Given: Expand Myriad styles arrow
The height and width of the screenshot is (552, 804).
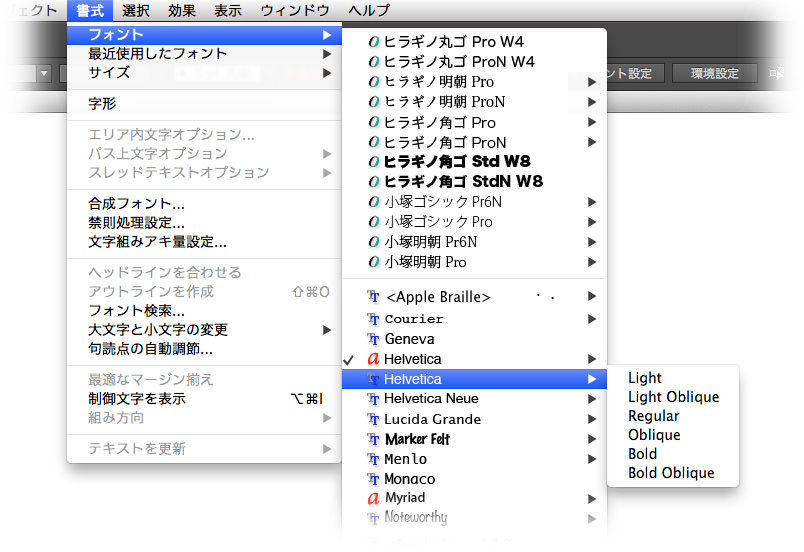Looking at the screenshot, I should (x=592, y=499).
